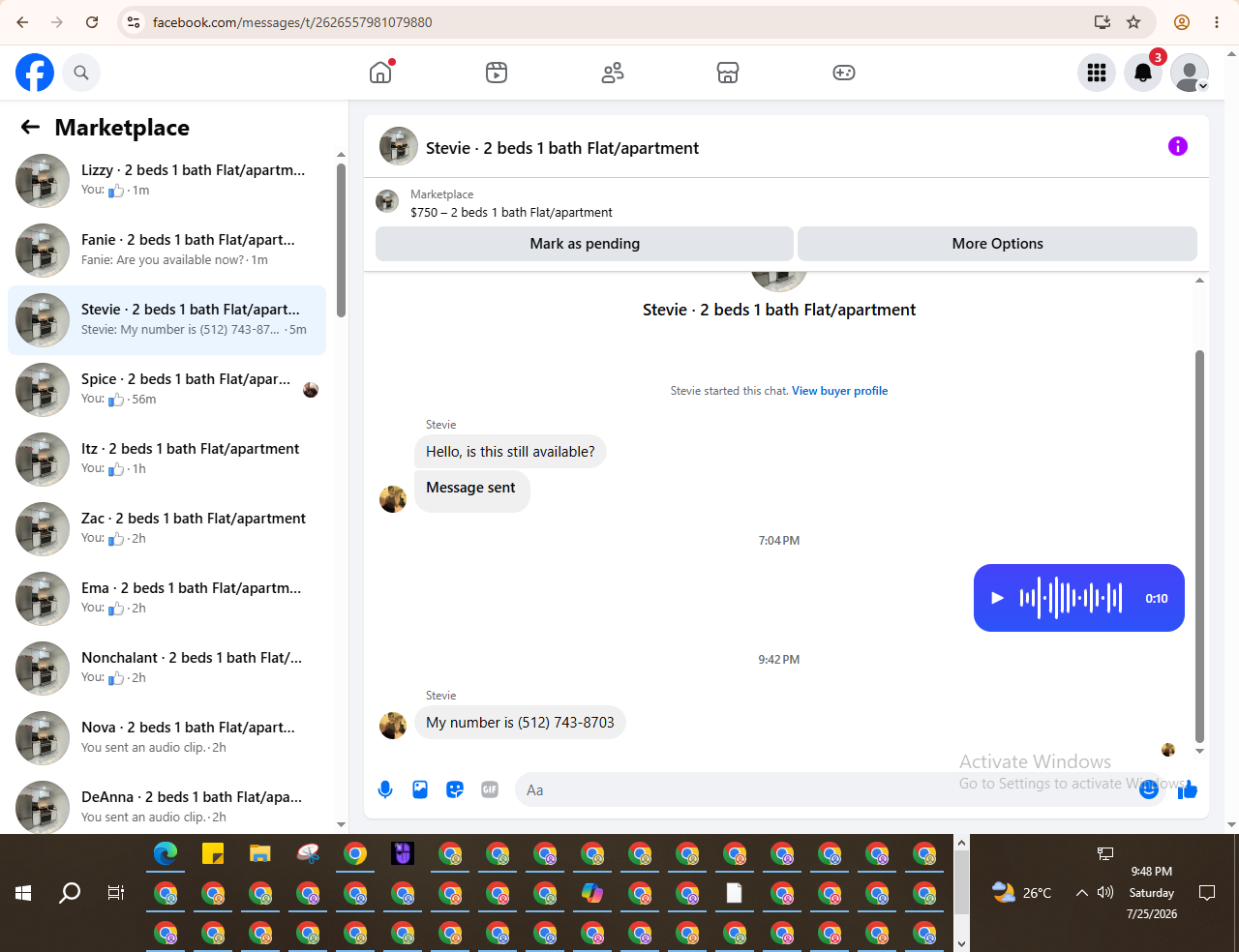Open the GIF picker

point(490,789)
